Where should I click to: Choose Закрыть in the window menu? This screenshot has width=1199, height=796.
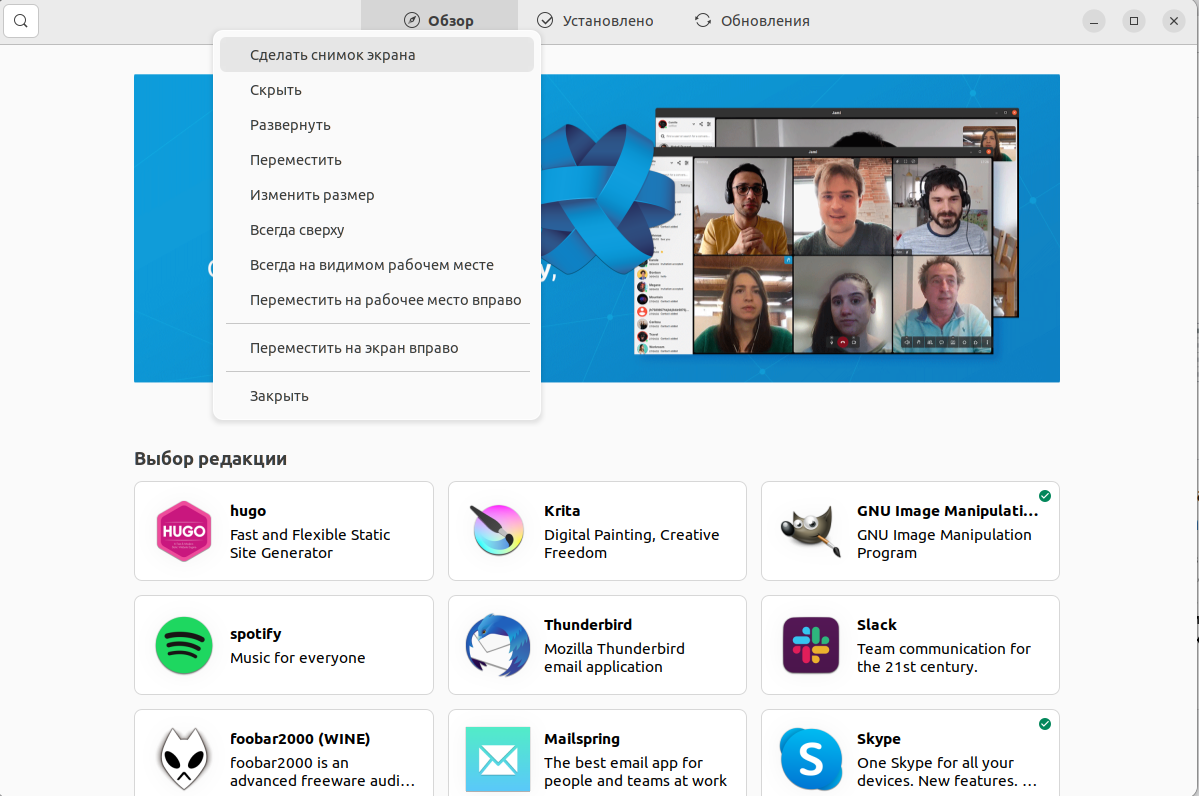[377, 396]
